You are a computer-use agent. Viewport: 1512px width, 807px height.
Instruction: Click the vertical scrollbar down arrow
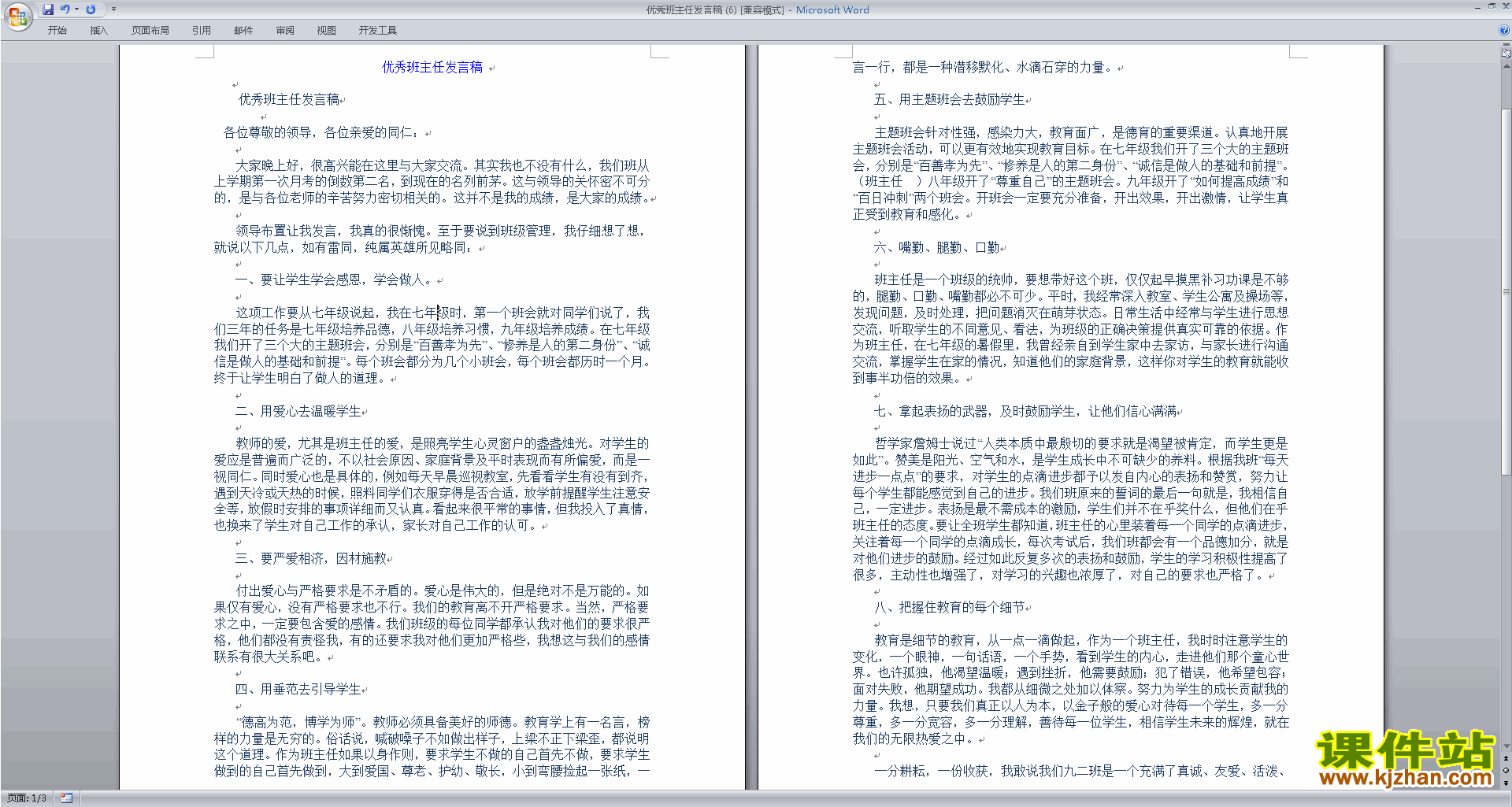pyautogui.click(x=1506, y=746)
